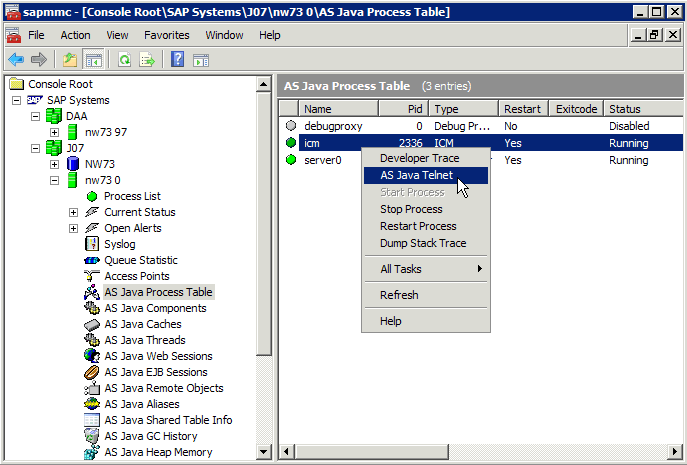Select the debugproxy process row
Viewport: 687px width, 465px height.
[x=481, y=126]
